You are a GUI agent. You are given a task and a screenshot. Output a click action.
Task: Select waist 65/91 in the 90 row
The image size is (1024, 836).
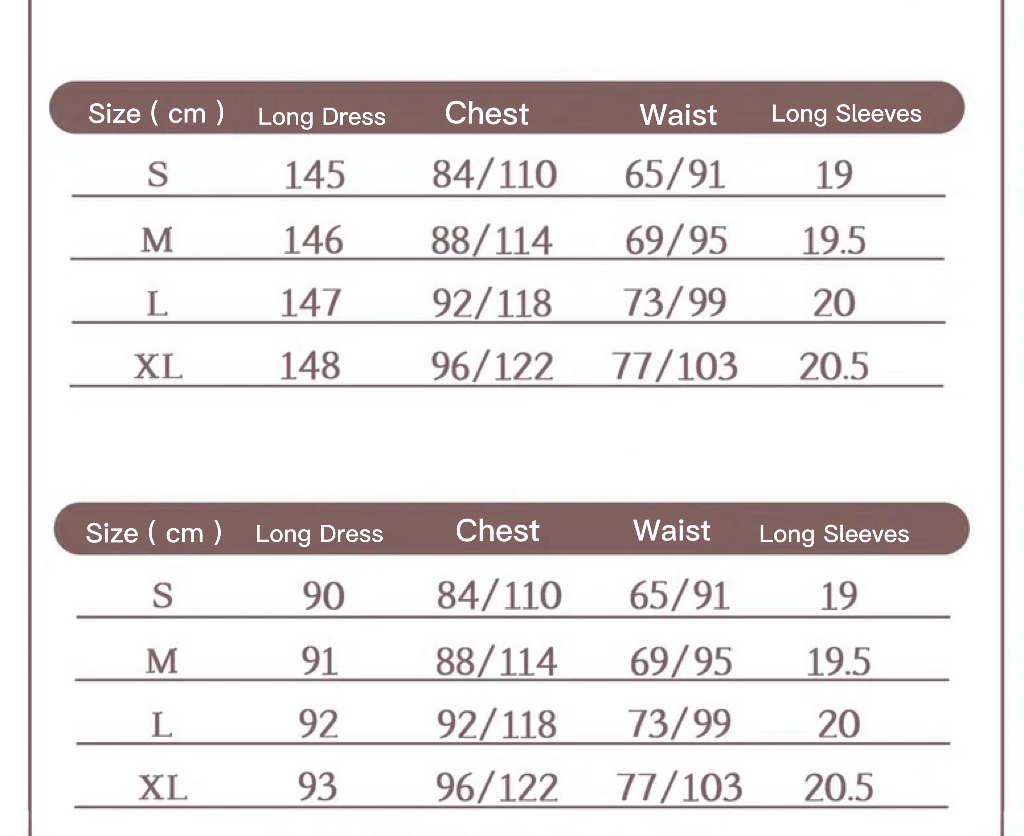pyautogui.click(x=679, y=597)
